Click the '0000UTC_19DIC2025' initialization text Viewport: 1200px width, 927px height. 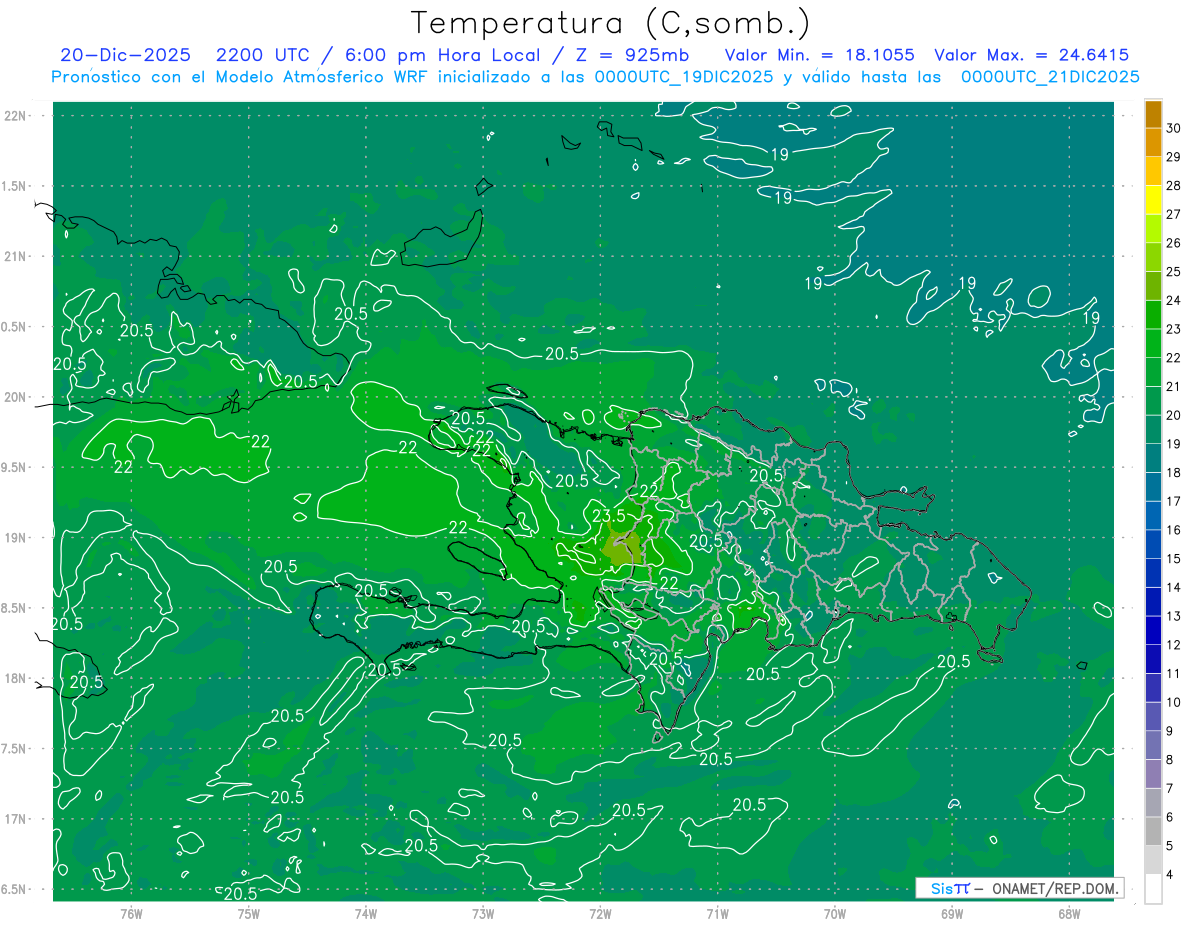click(x=683, y=77)
